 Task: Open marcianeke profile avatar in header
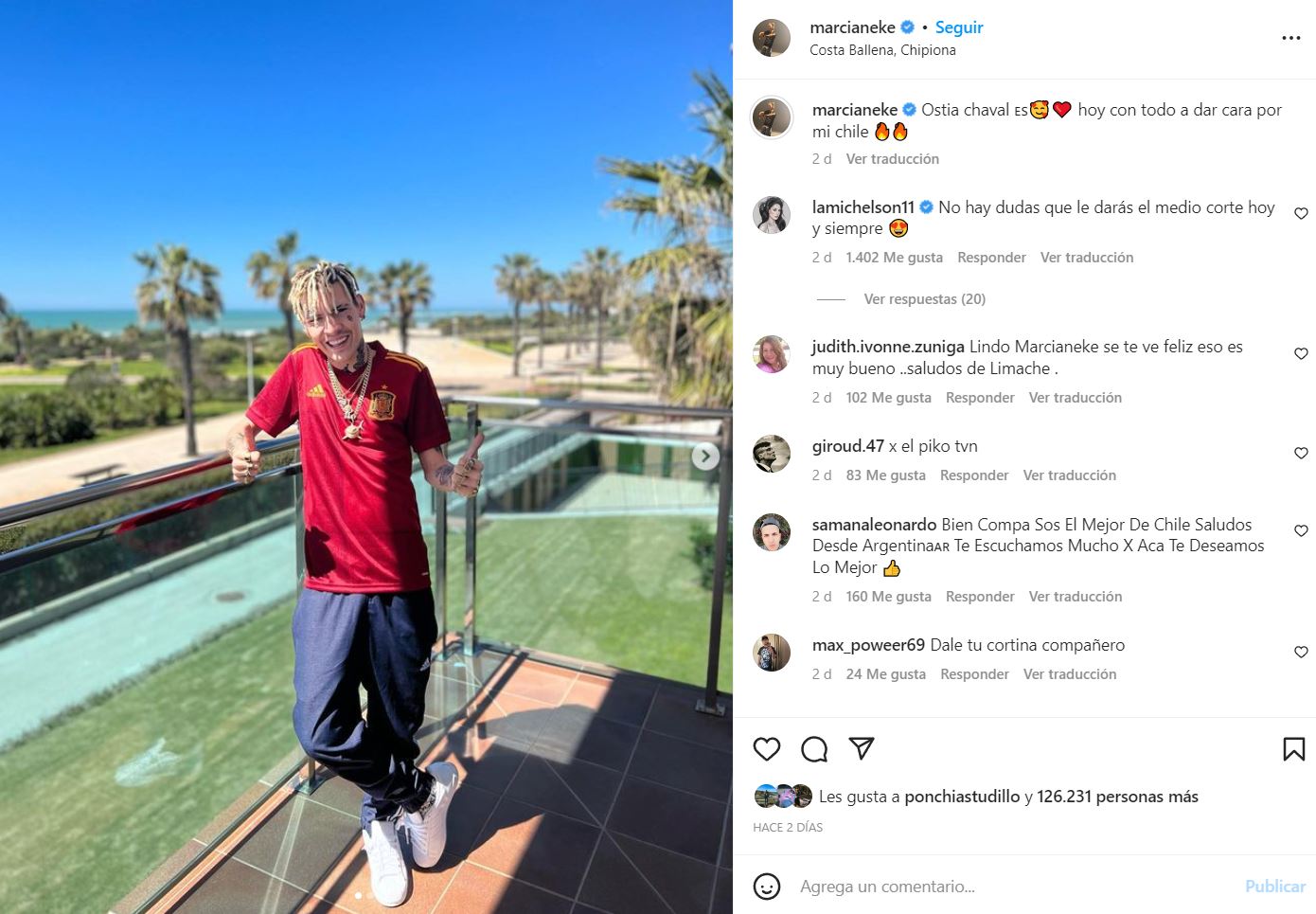(772, 38)
